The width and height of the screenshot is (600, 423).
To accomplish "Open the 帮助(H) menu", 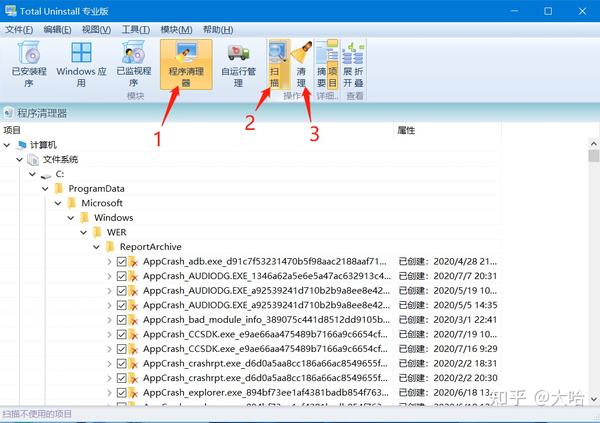I will [x=218, y=30].
